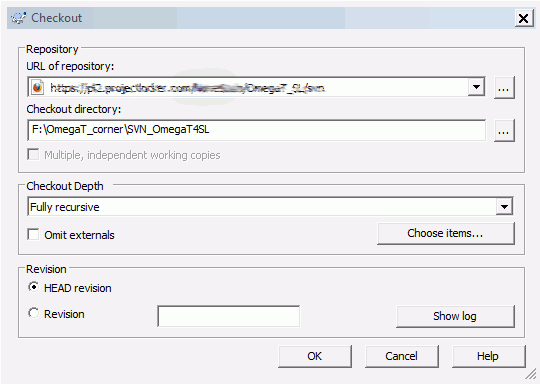Click the Firefox icon in URL field
540x384 pixels.
coord(38,87)
